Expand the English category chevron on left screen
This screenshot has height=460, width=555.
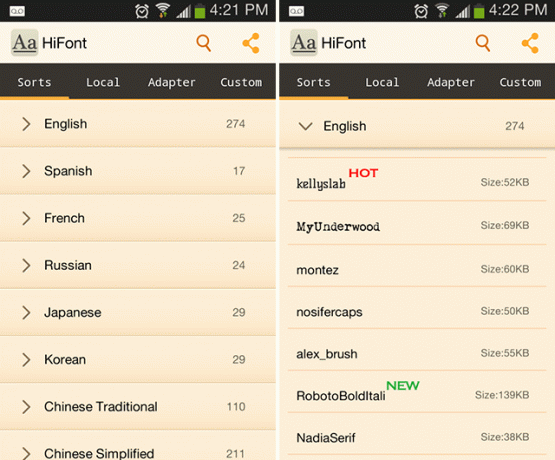click(26, 124)
